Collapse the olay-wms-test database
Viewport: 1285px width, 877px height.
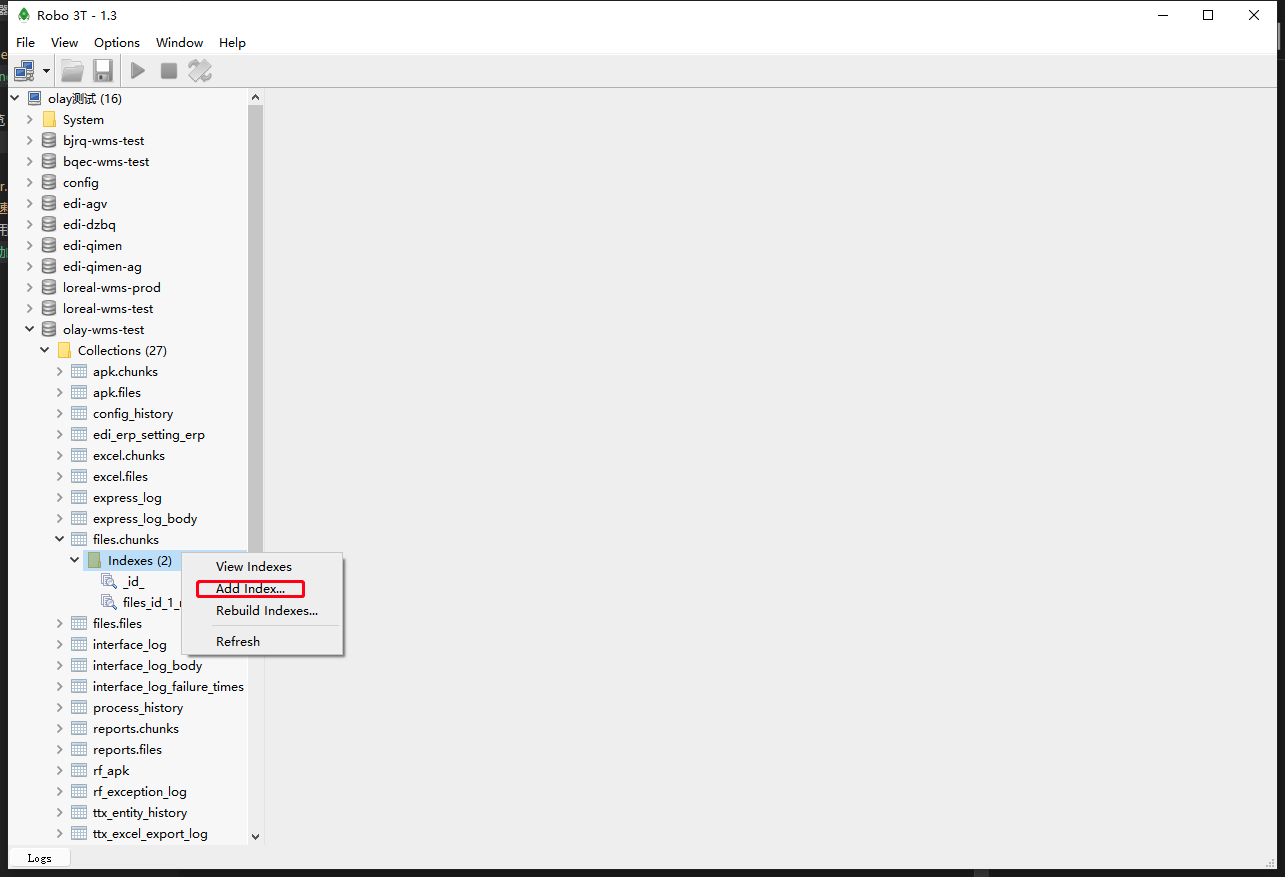coord(30,330)
